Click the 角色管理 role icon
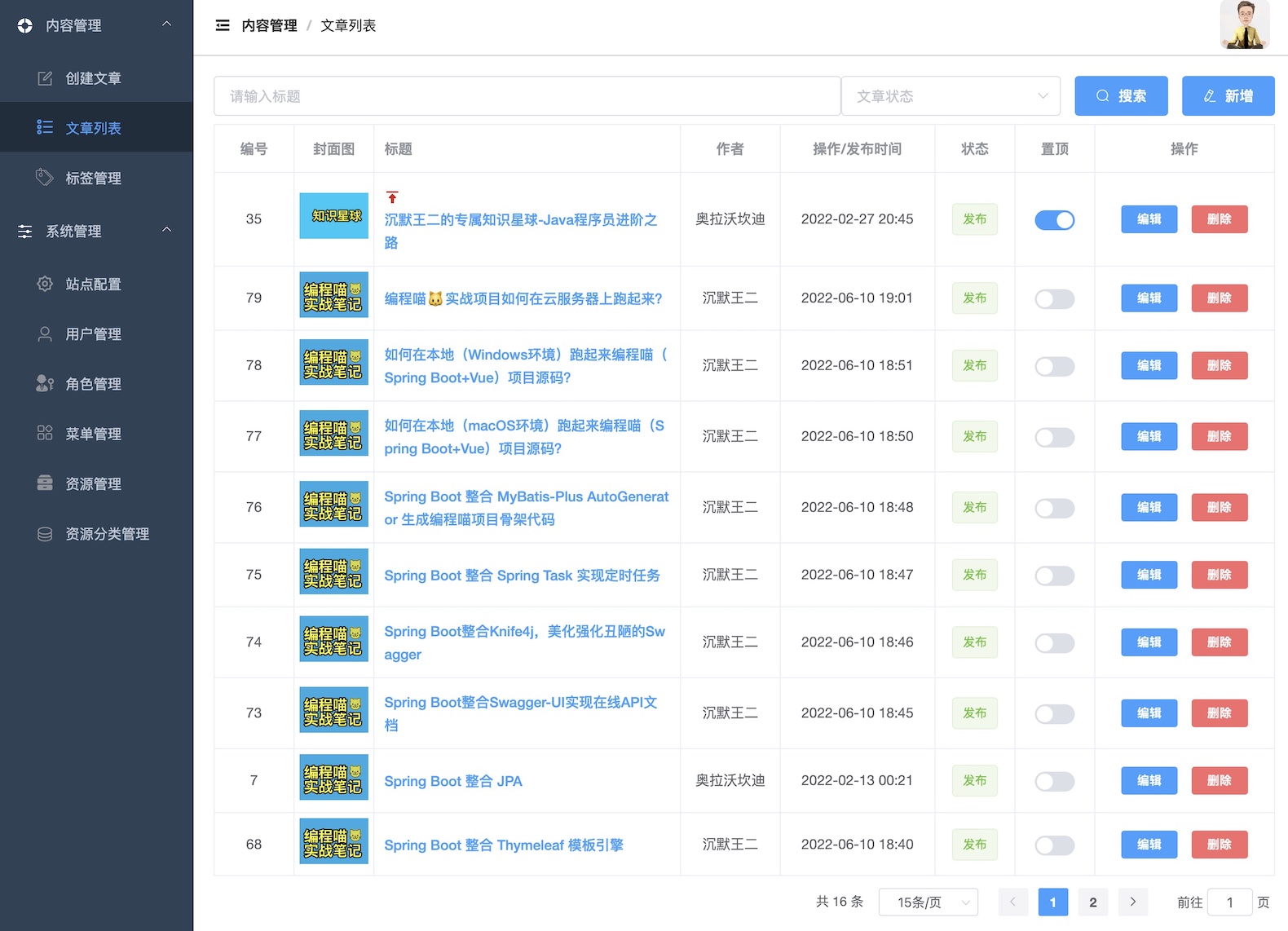Screen dimensions: 1288x931 coord(45,383)
